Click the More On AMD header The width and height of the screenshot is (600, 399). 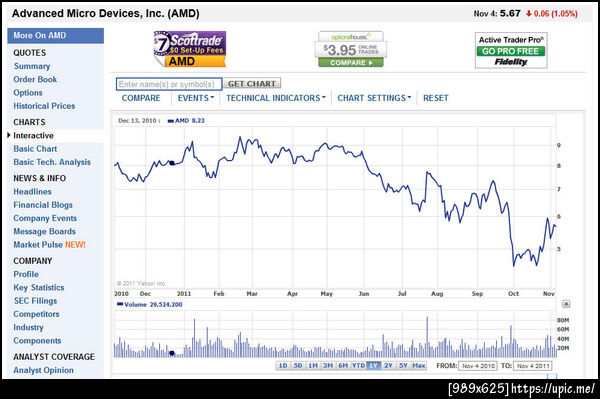tap(55, 36)
